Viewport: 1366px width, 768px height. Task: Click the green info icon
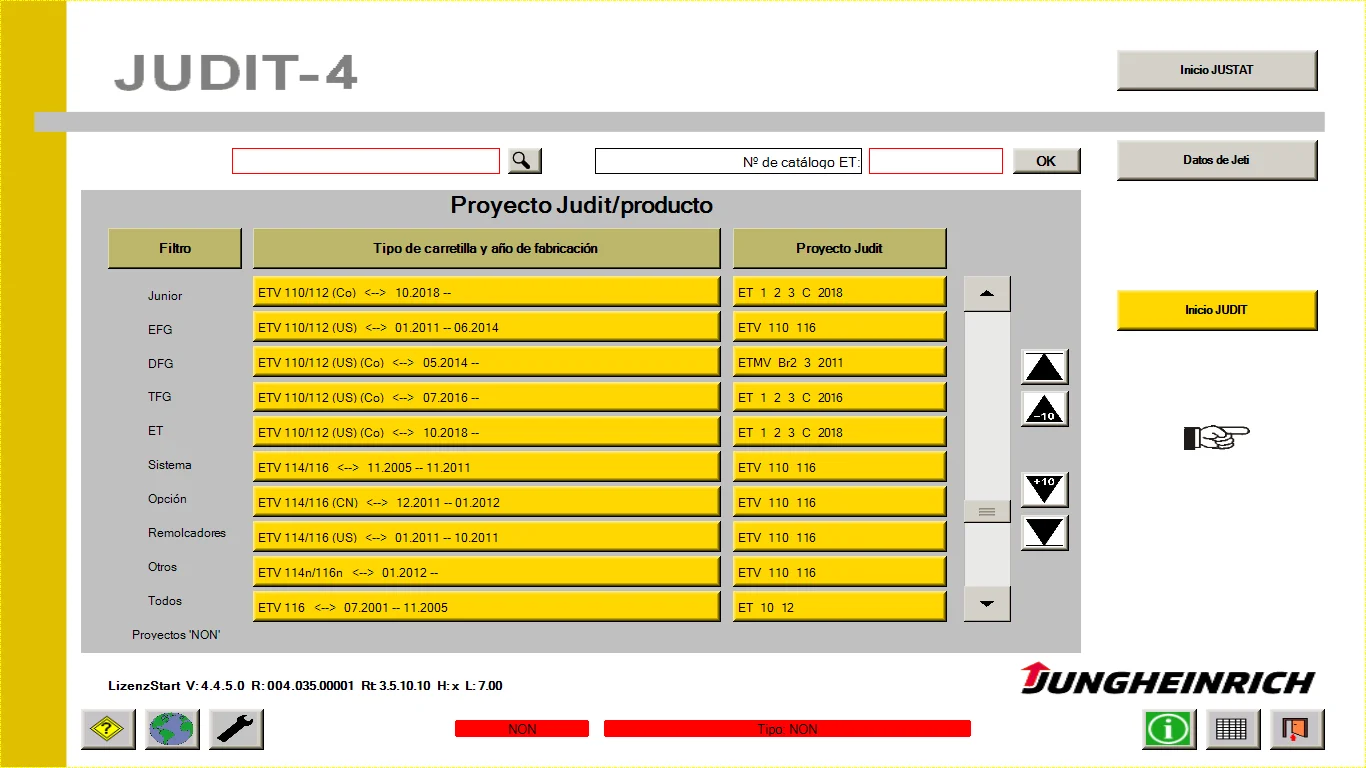coord(1168,729)
